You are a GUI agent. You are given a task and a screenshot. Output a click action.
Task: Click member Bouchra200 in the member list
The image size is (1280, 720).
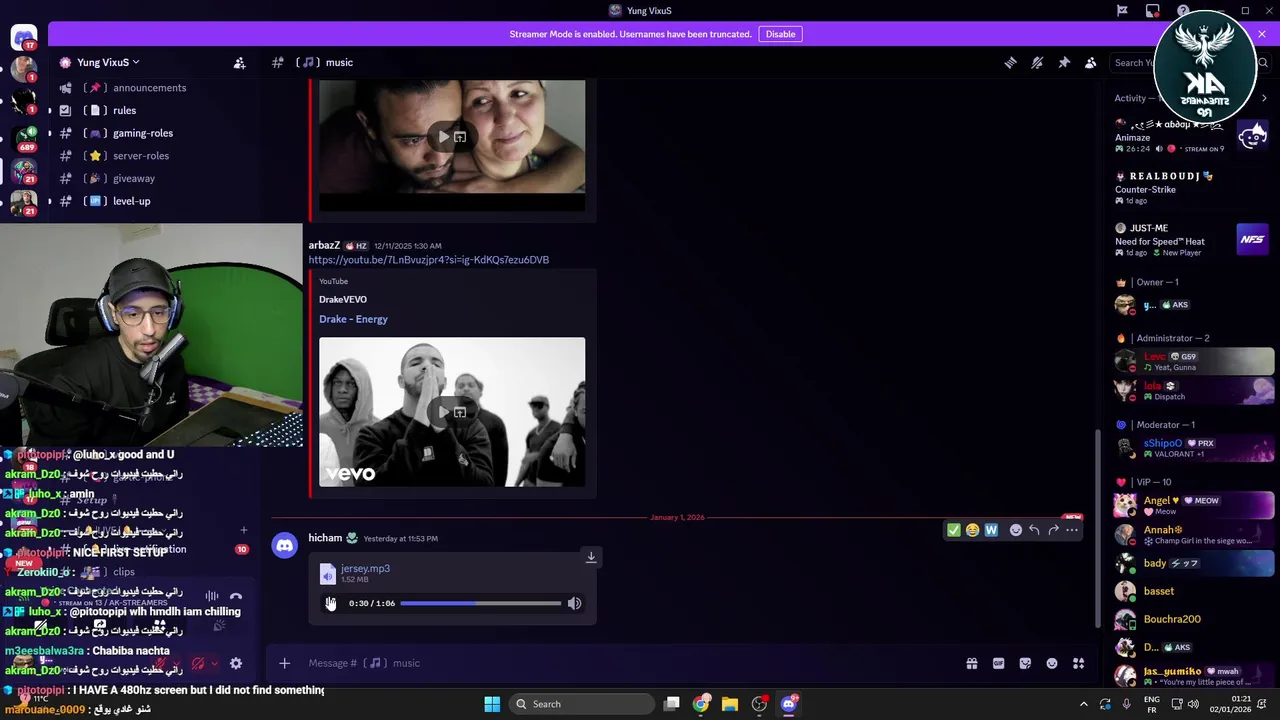point(1192,619)
